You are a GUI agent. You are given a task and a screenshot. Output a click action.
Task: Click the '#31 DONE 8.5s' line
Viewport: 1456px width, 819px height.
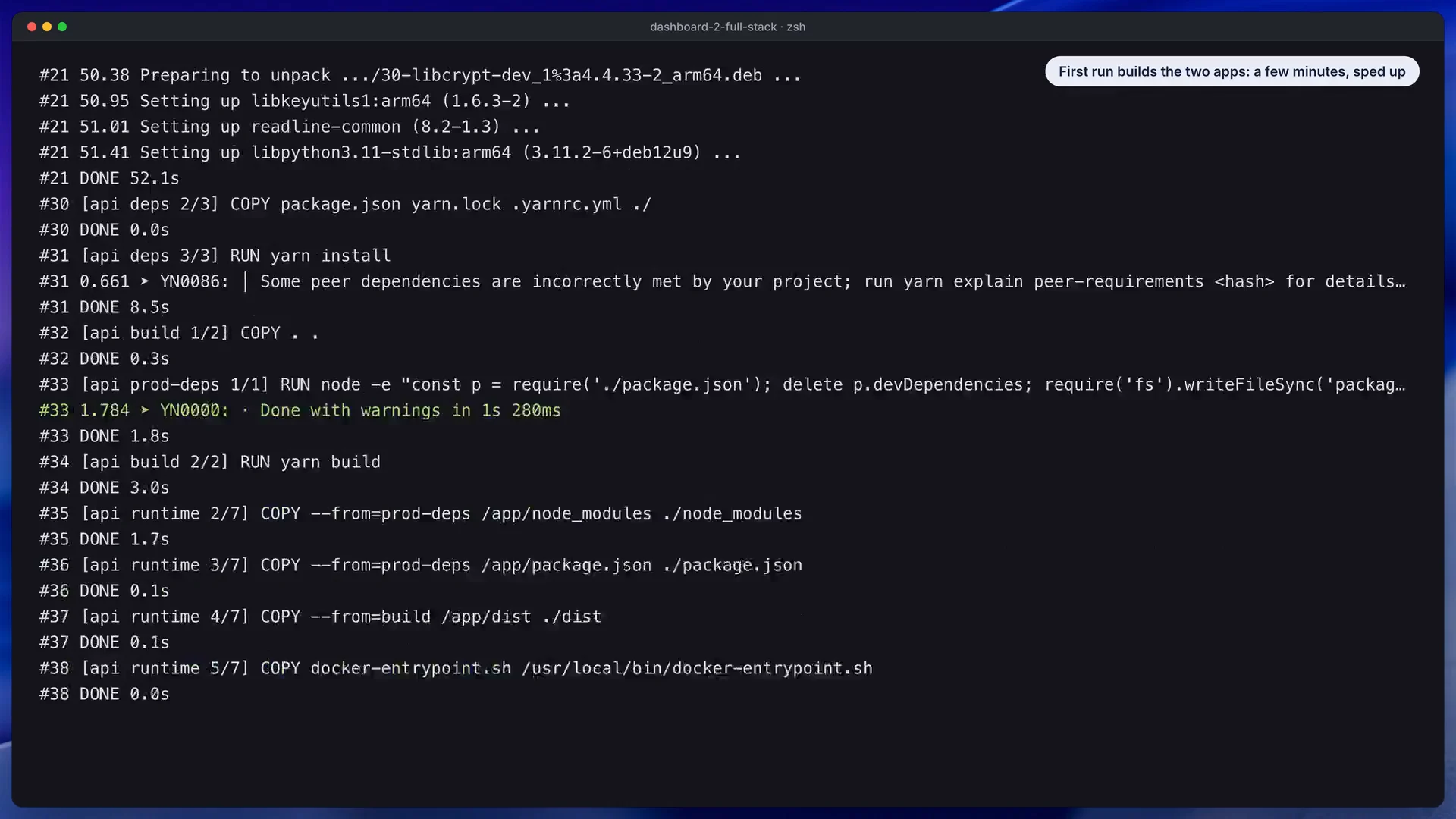point(105,307)
